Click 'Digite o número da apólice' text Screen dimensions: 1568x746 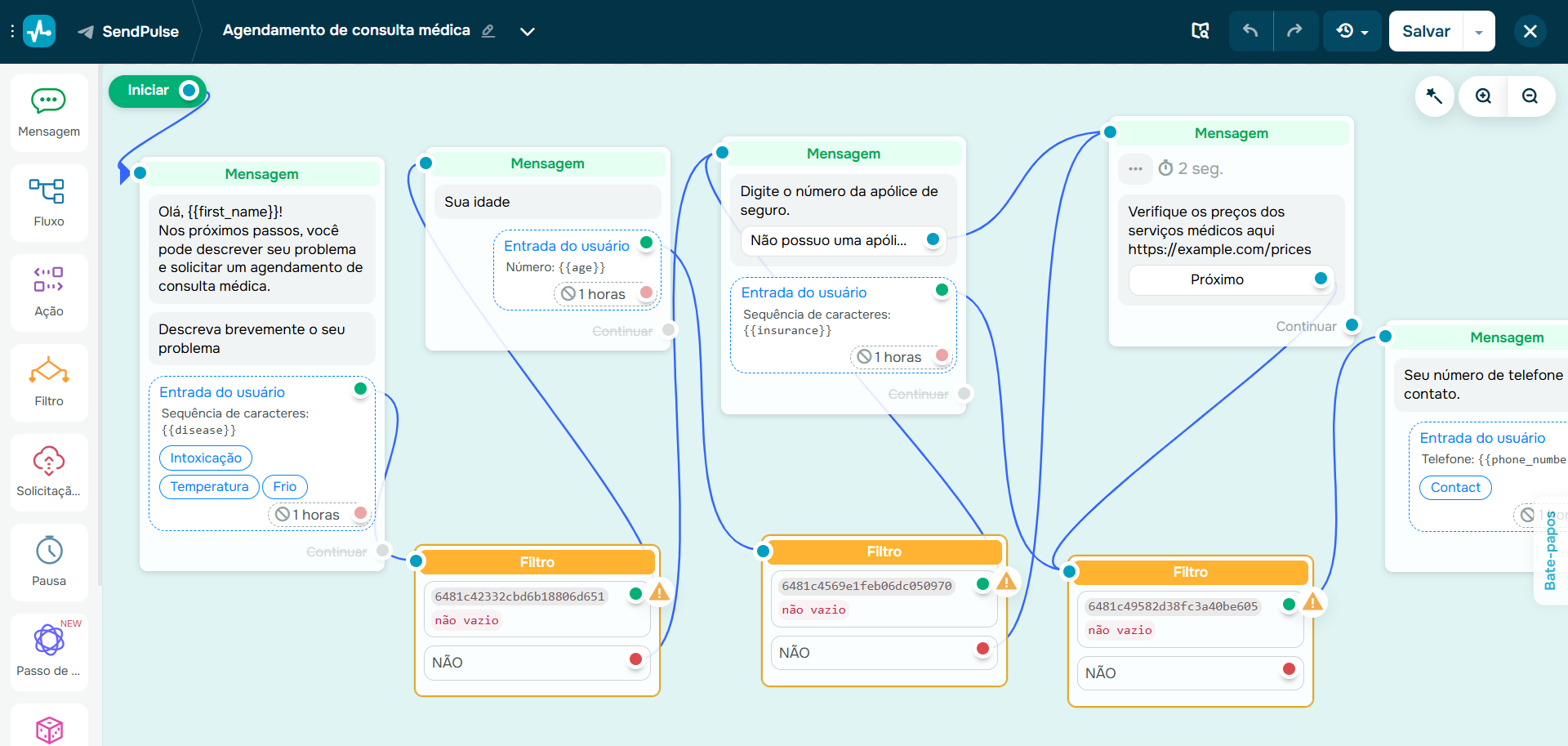click(x=840, y=200)
